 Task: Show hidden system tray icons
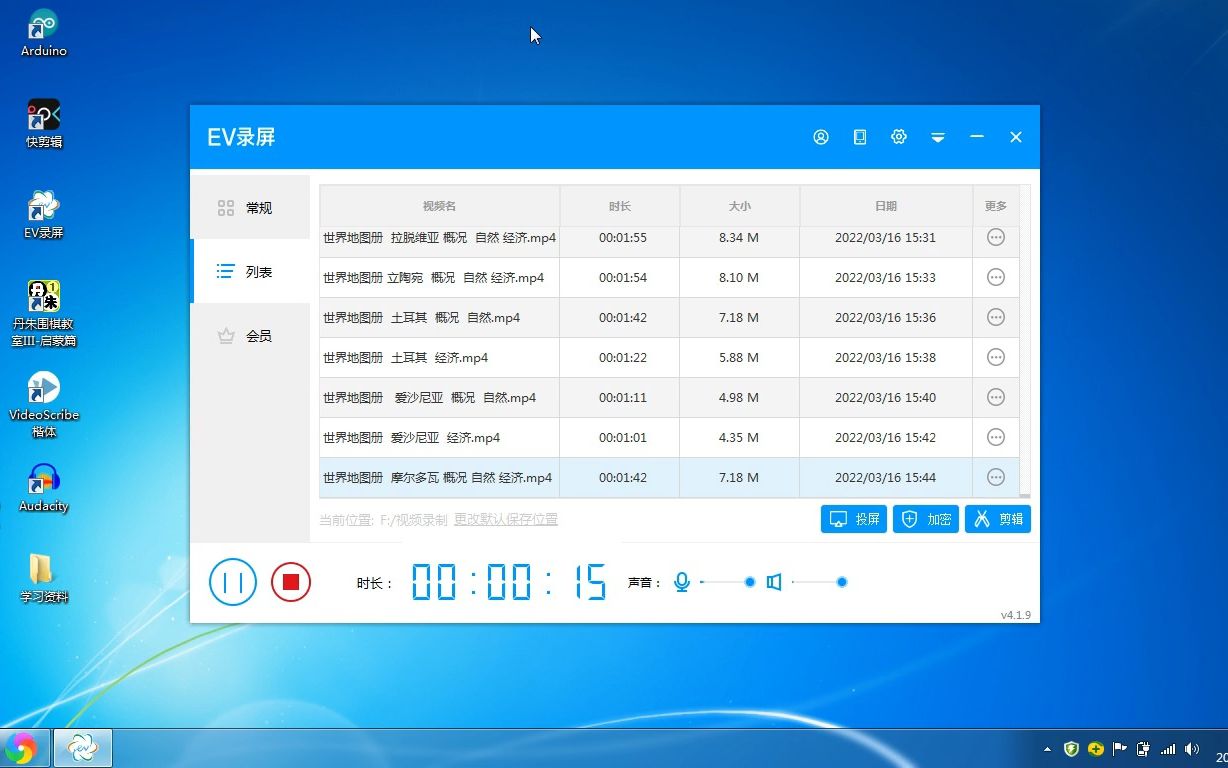pyautogui.click(x=1047, y=748)
